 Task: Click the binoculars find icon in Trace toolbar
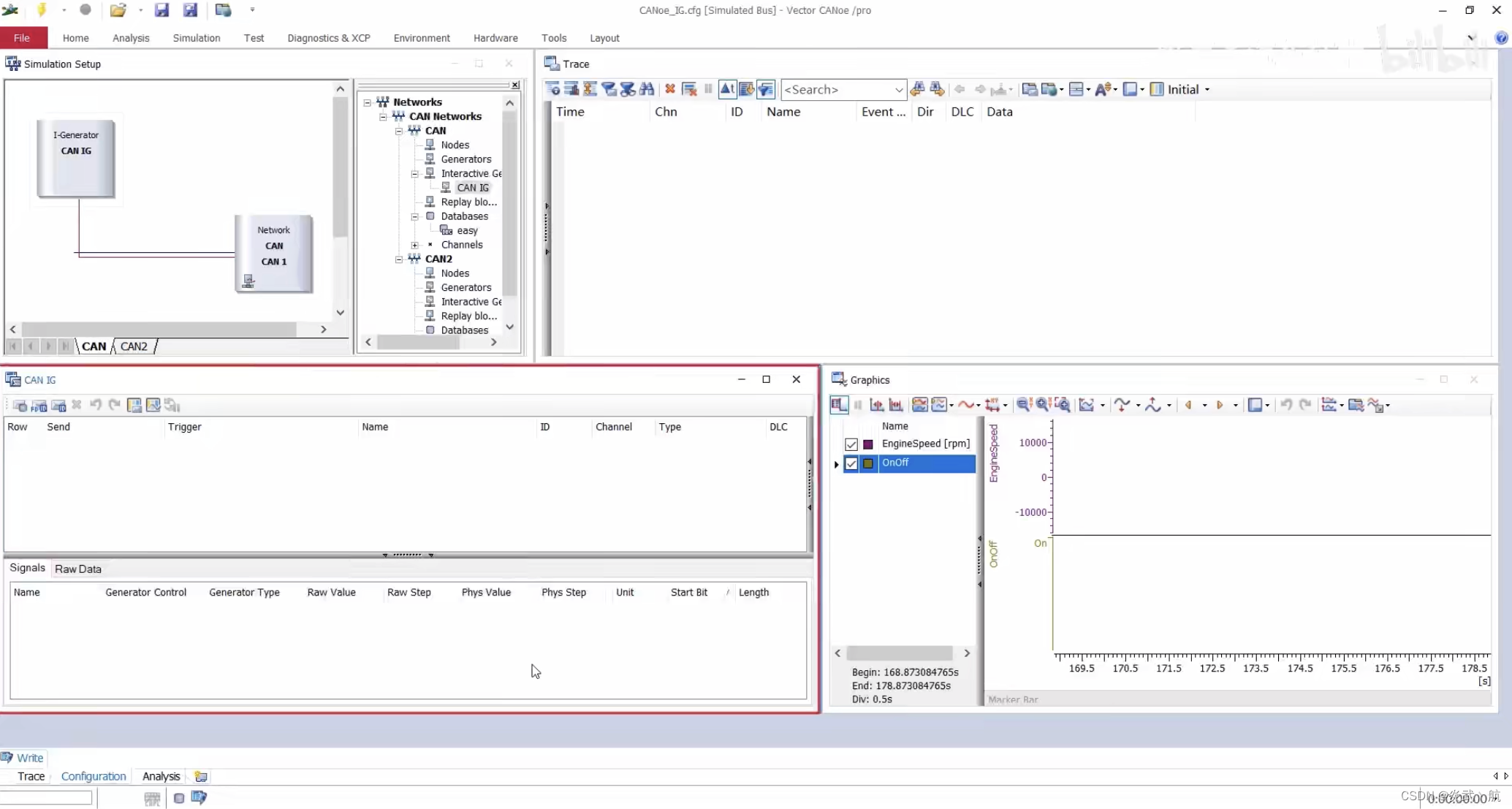[647, 89]
